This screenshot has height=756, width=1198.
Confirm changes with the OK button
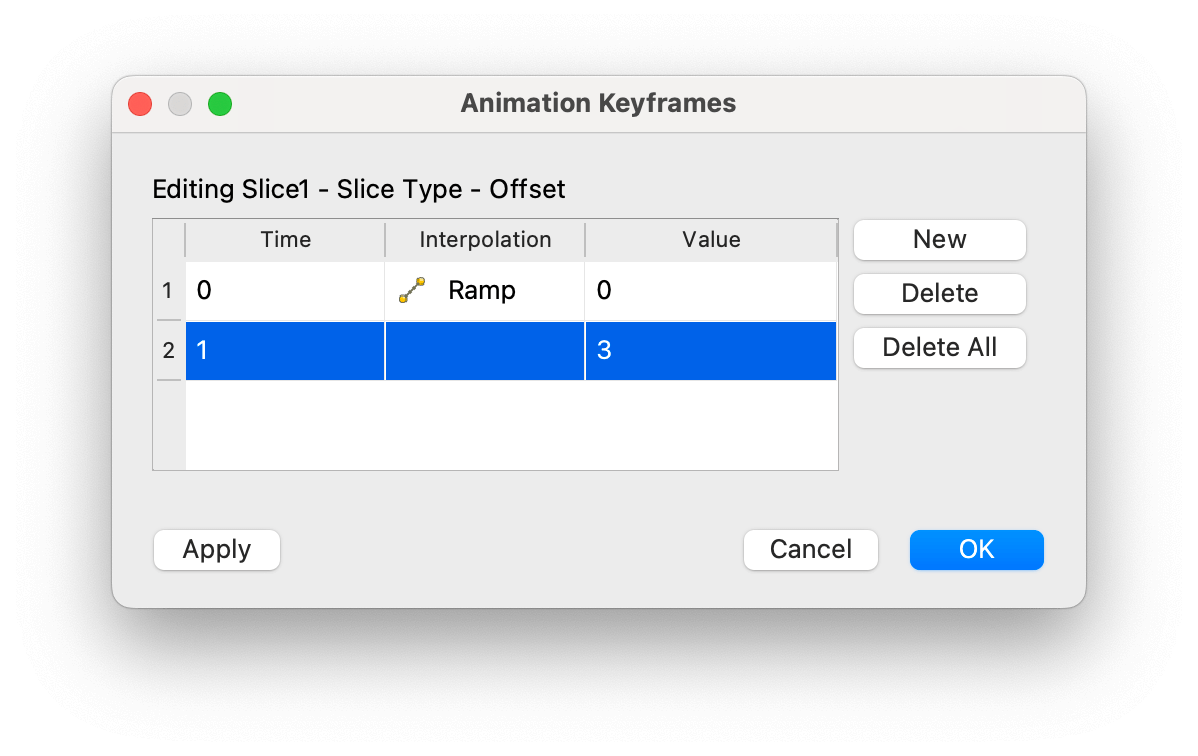tap(976, 549)
